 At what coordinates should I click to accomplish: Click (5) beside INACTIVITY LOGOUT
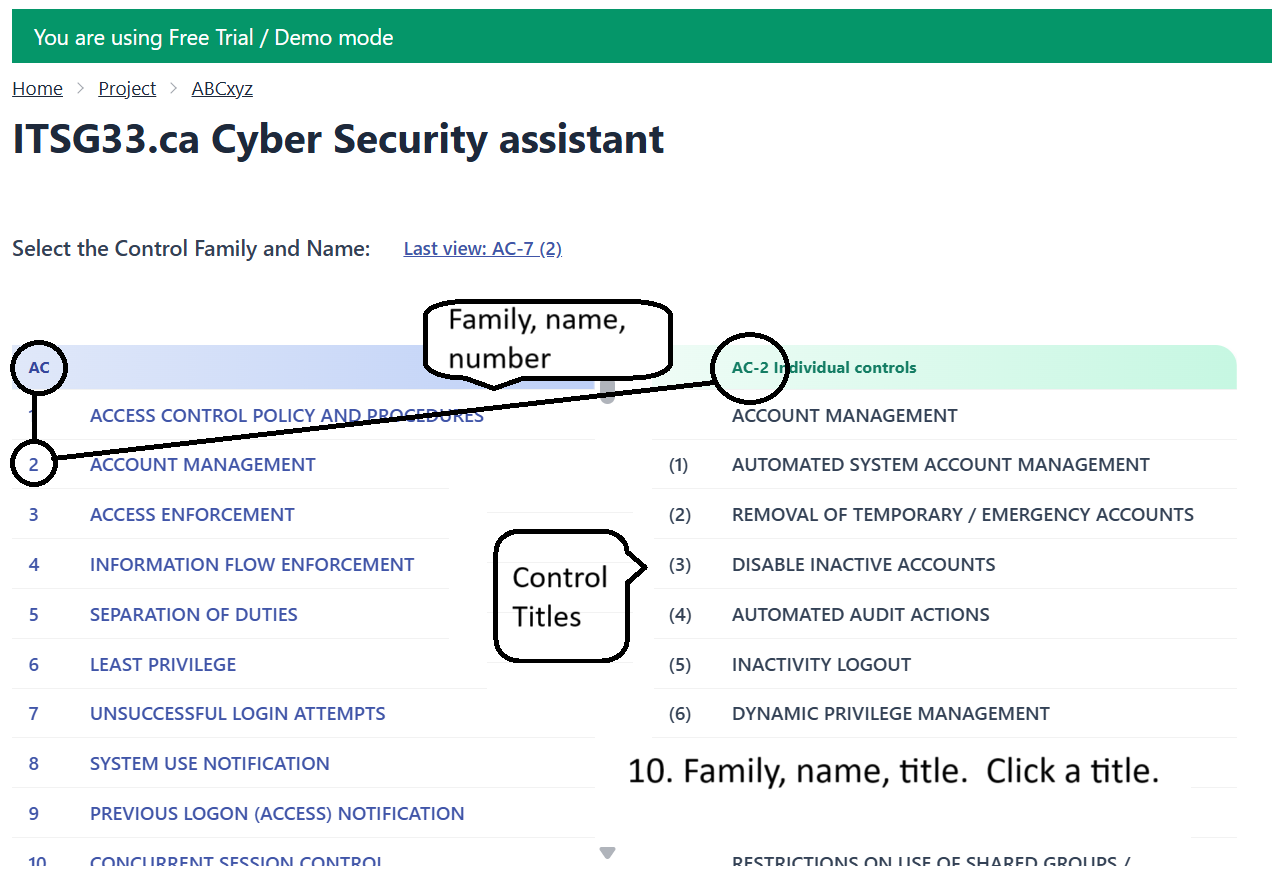(x=680, y=665)
